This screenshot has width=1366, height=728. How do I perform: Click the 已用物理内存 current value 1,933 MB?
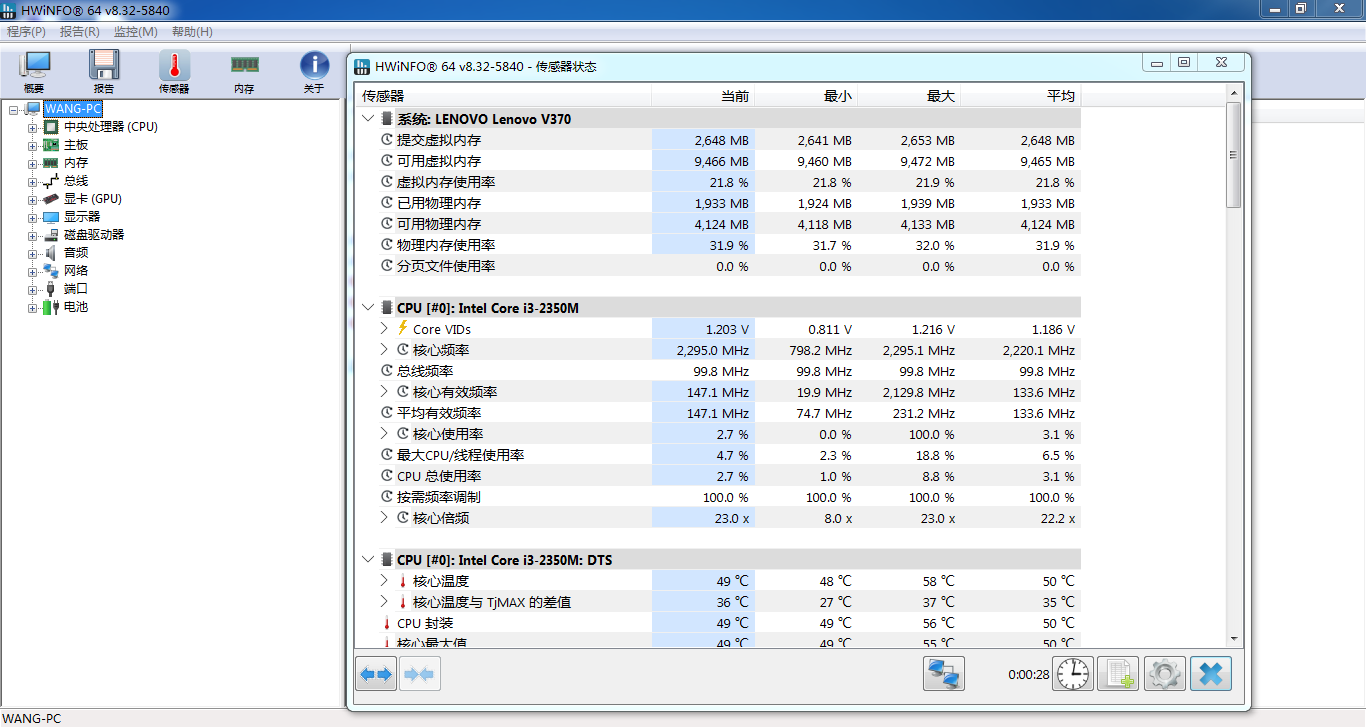click(720, 203)
